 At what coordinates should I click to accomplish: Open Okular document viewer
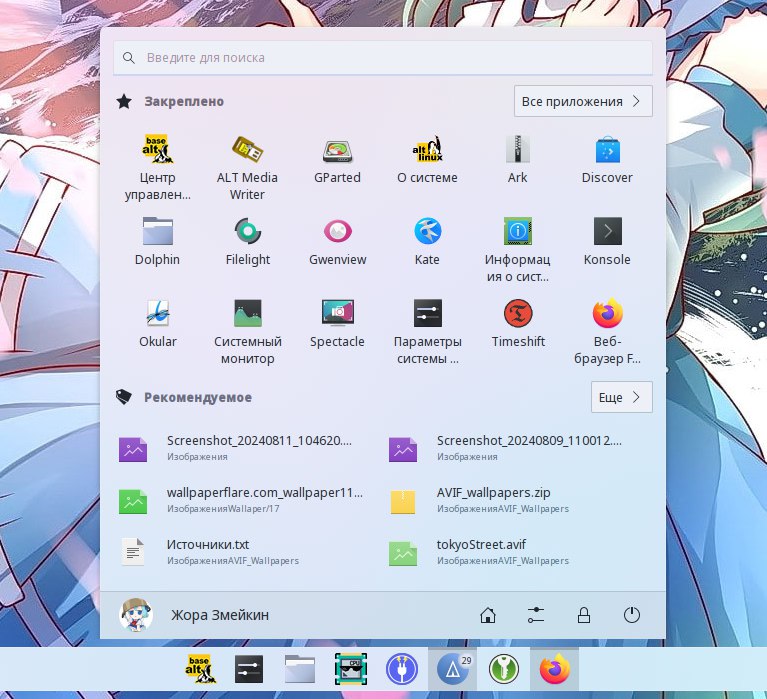157,325
